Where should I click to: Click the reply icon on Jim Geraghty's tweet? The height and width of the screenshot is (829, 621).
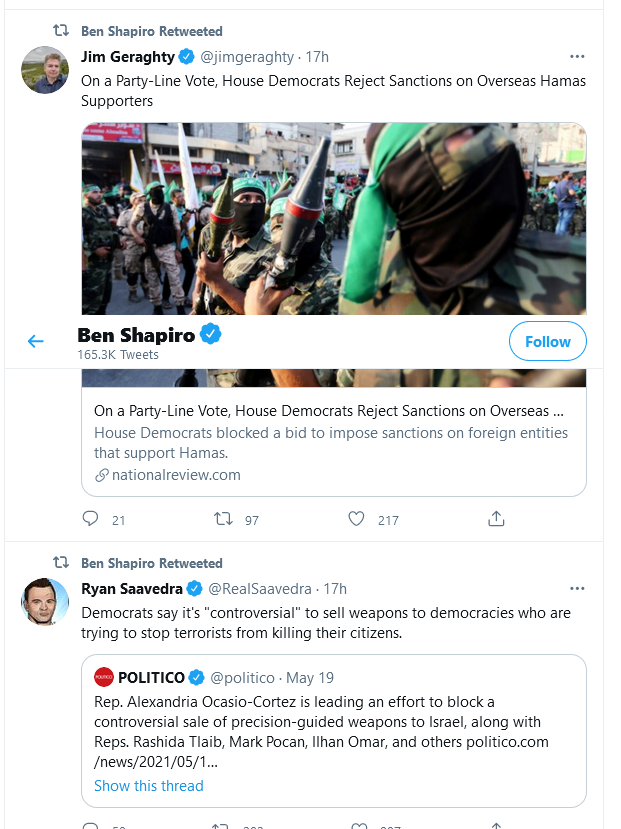point(91,519)
